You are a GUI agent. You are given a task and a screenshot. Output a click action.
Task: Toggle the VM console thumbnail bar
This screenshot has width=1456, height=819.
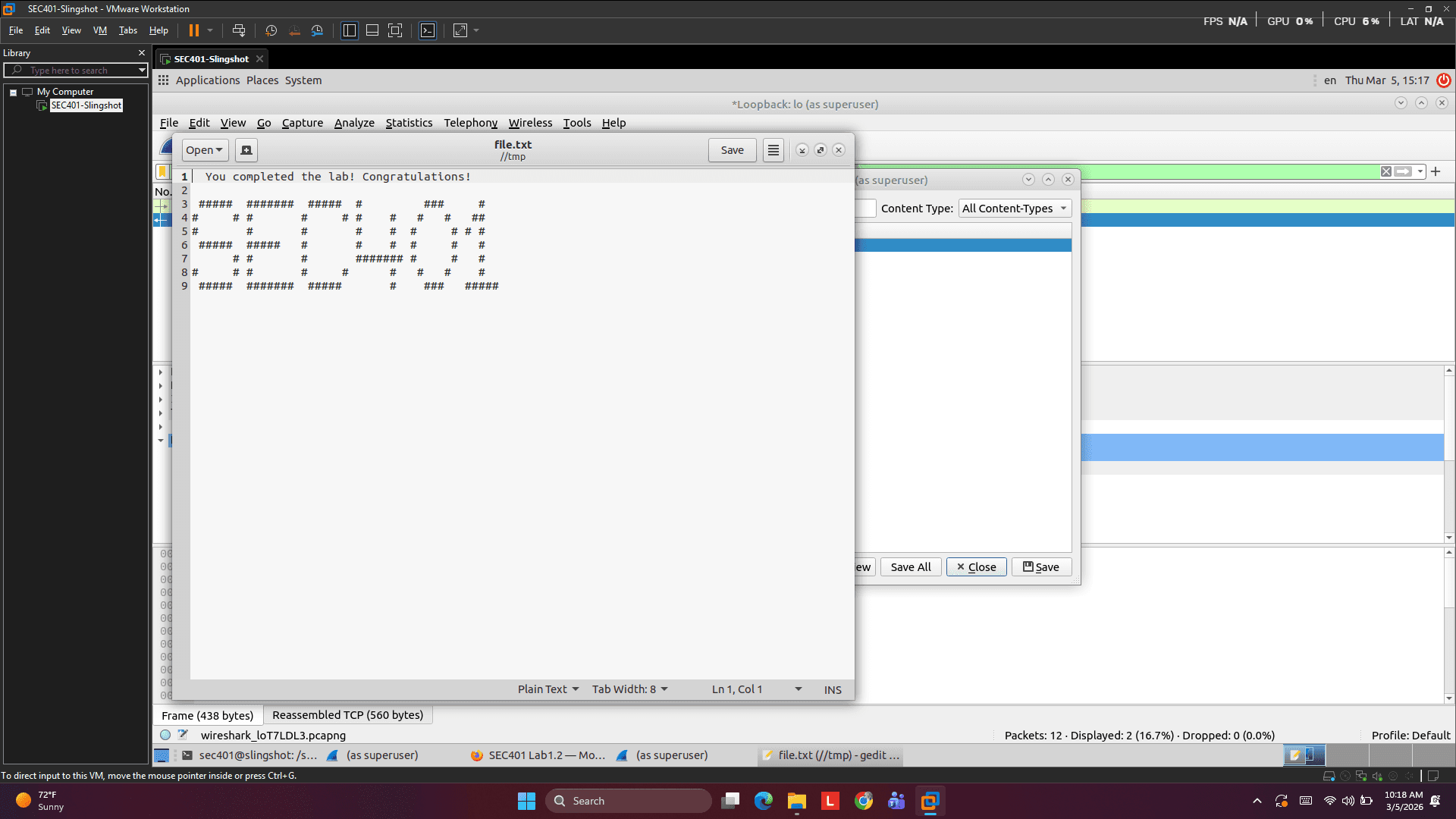[x=372, y=30]
